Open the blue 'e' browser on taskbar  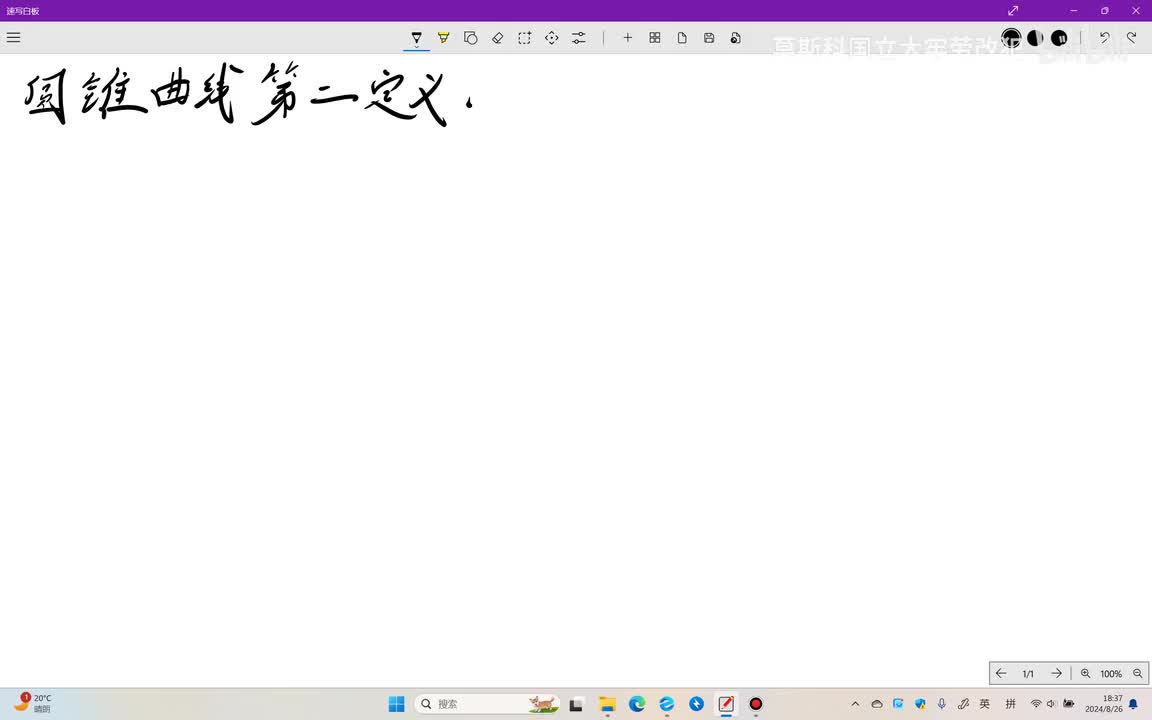click(x=666, y=704)
